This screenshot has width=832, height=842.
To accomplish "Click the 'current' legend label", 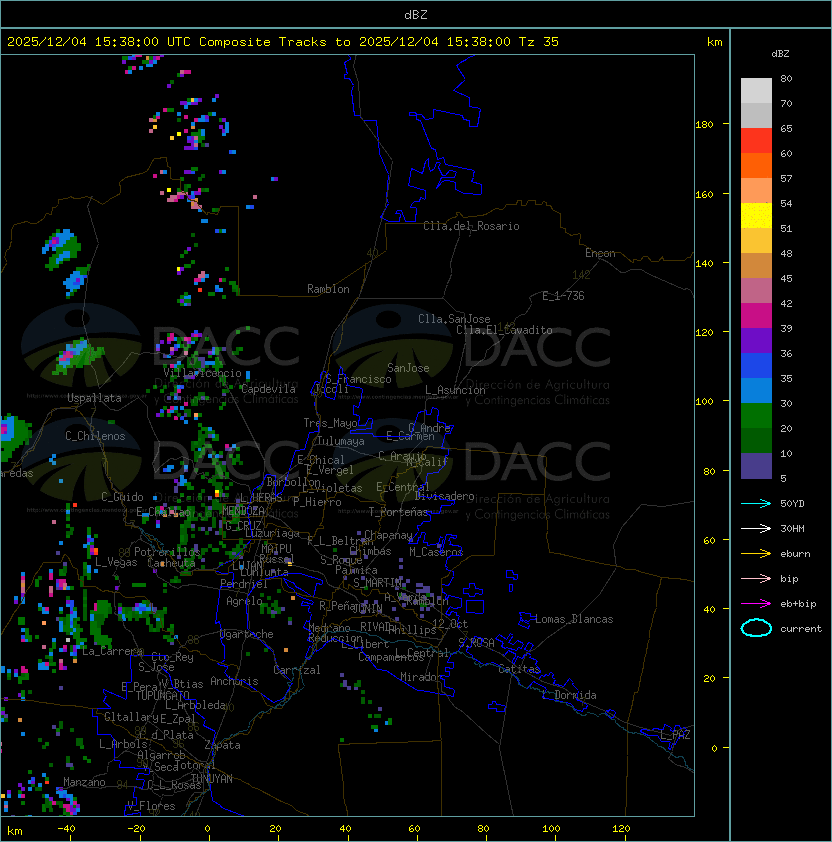I will (801, 628).
